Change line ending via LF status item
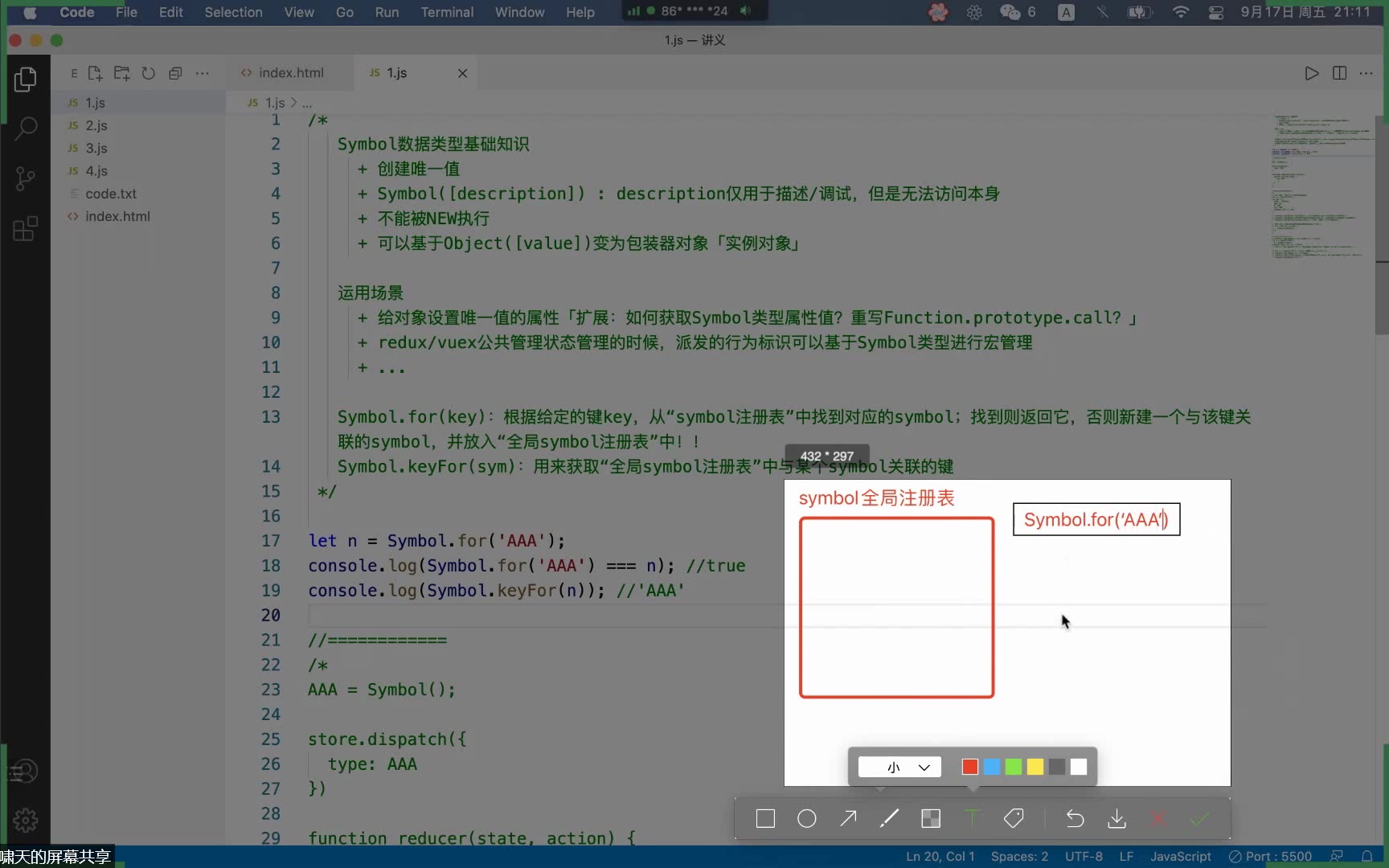The image size is (1389, 868). point(1126,856)
